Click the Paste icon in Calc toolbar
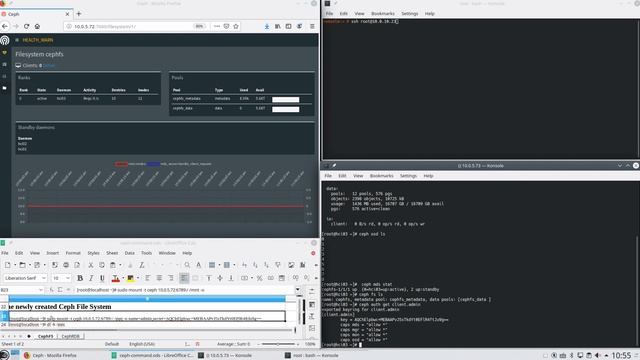640x360 pixels. click(113, 265)
